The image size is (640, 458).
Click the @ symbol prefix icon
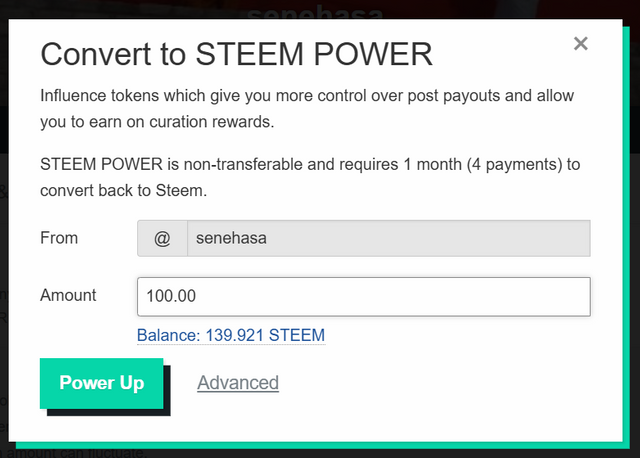[162, 238]
